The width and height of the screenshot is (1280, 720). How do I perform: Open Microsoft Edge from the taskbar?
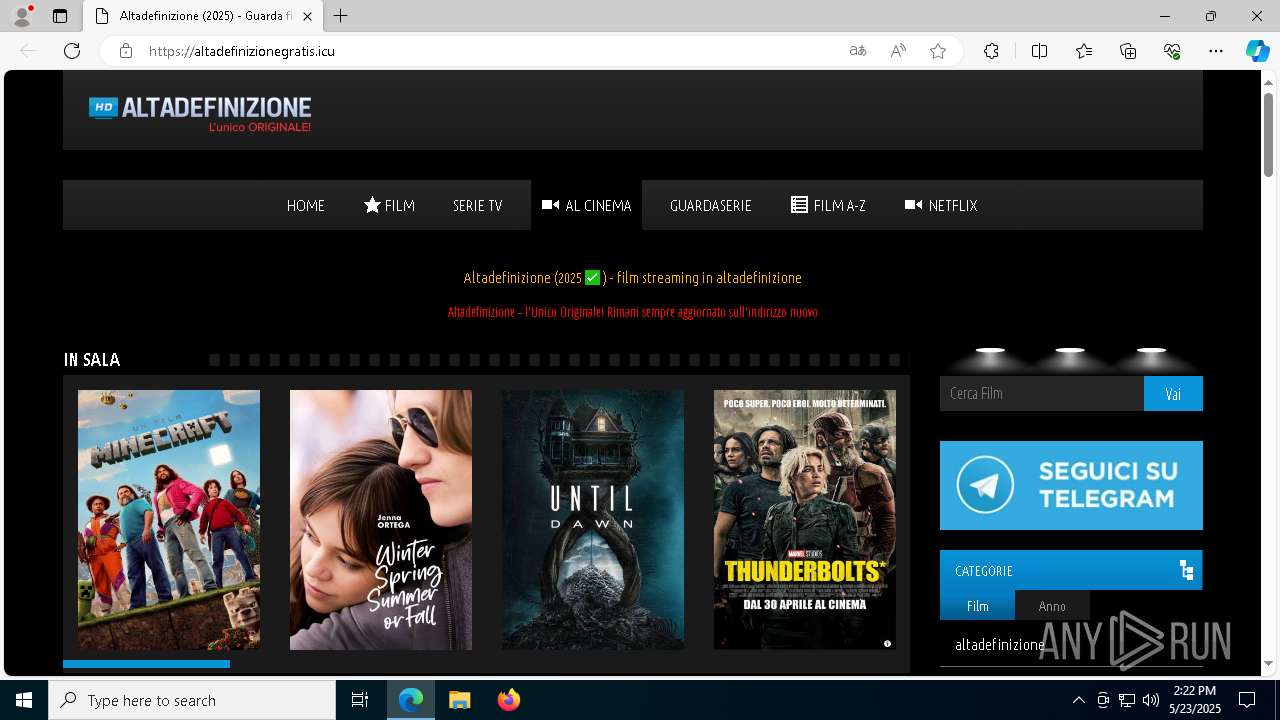[411, 700]
